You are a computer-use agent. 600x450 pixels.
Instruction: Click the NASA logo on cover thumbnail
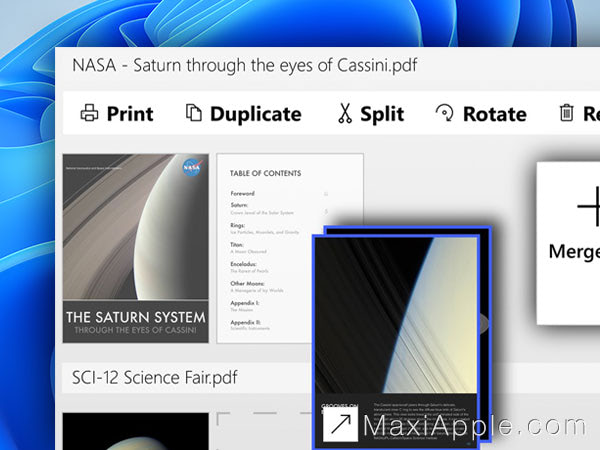(192, 167)
